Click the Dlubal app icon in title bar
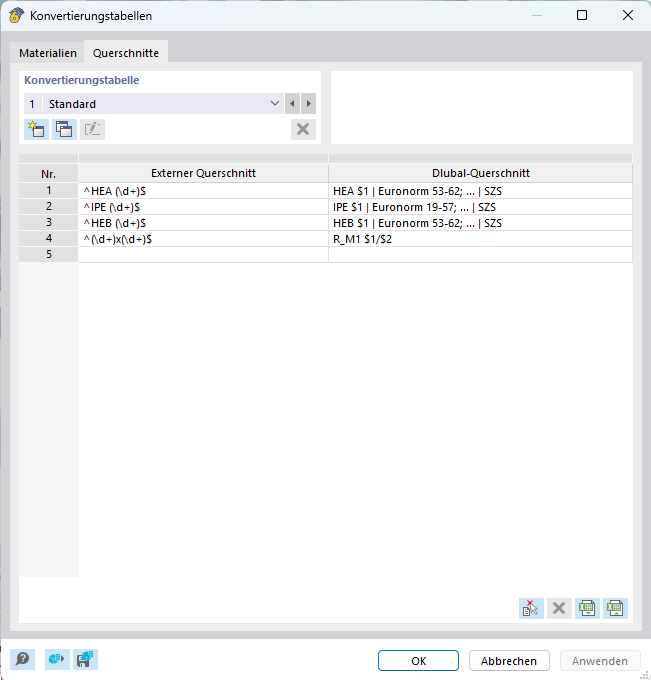Viewport: 651px width, 680px height. tap(16, 16)
